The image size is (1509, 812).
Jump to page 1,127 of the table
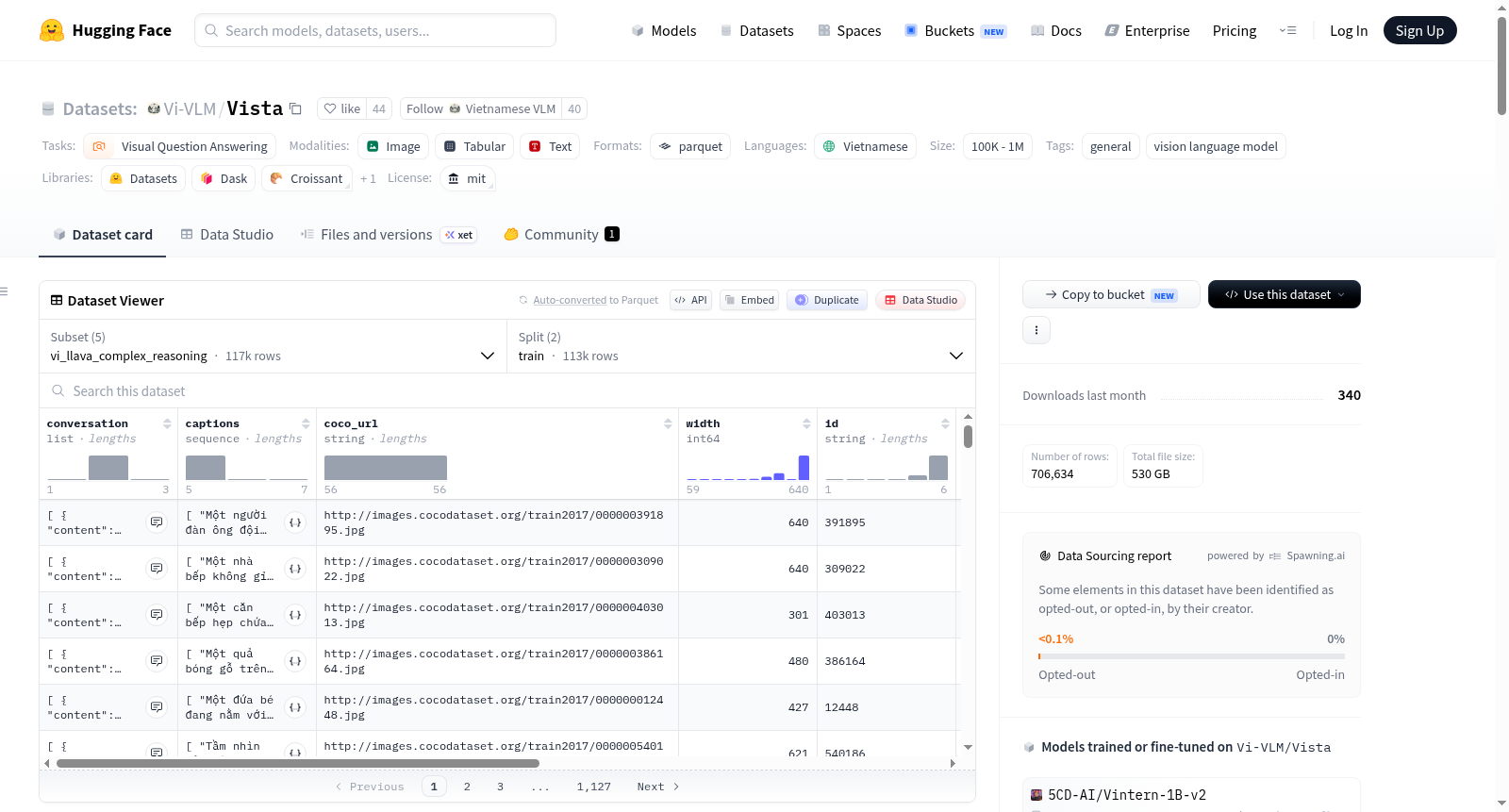594,787
